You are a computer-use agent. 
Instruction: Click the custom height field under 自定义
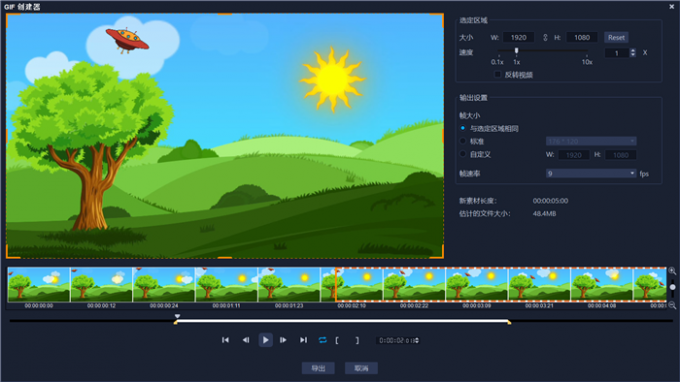[621, 155]
